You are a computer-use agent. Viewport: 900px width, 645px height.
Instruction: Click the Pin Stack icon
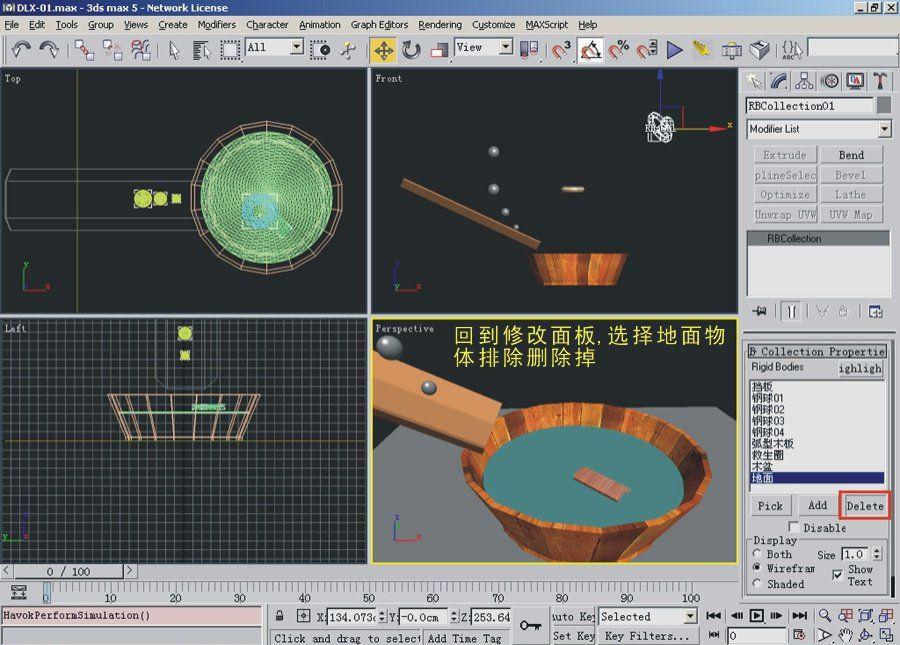[x=760, y=311]
